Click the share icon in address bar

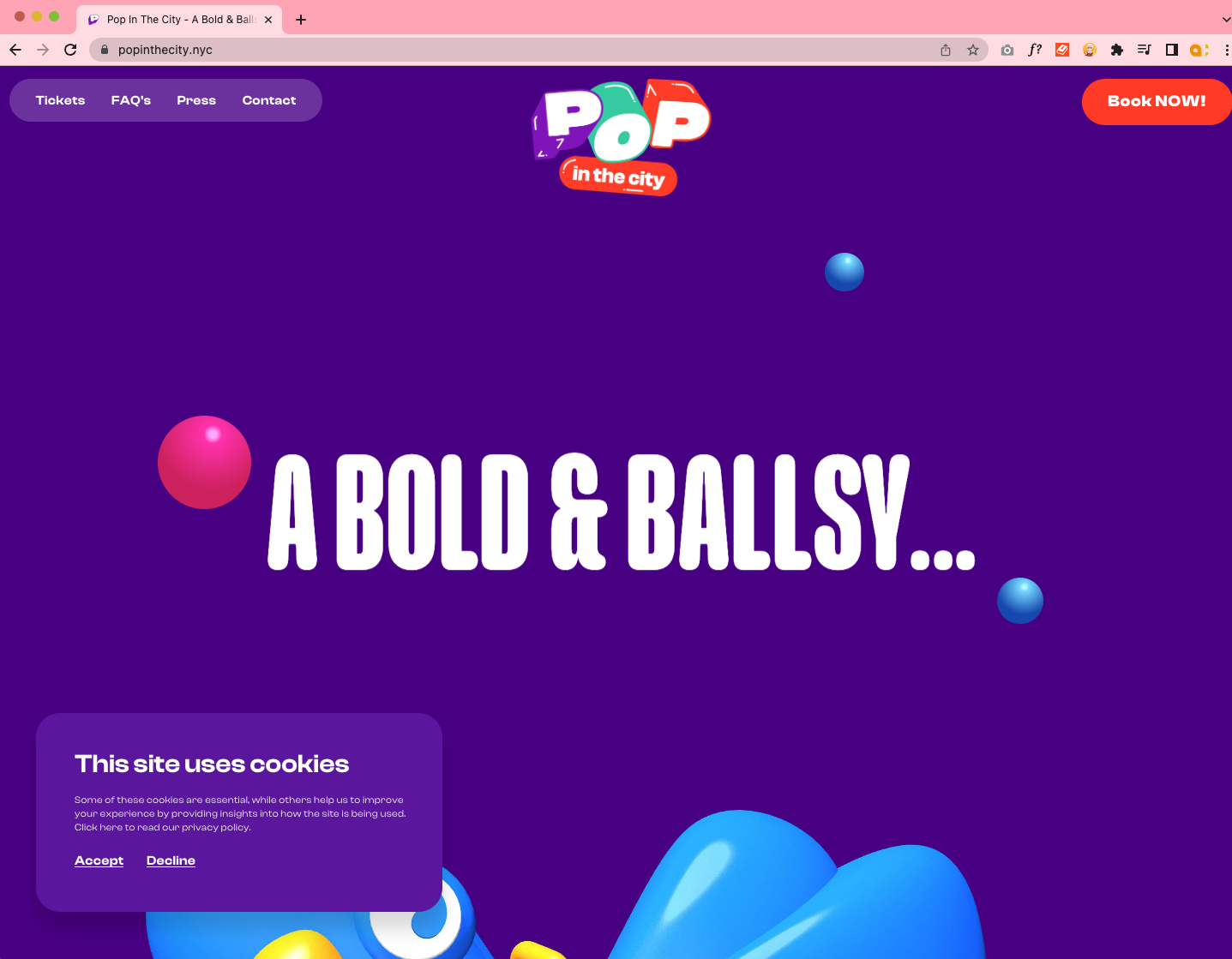(946, 50)
